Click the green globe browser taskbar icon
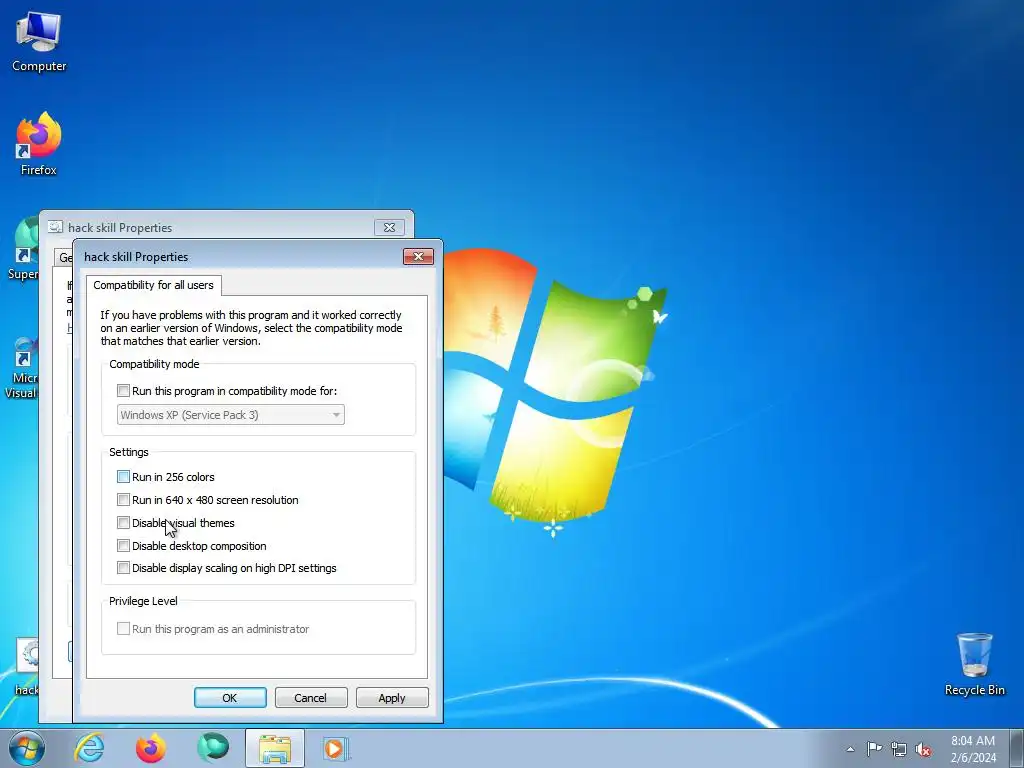The width and height of the screenshot is (1024, 768). pyautogui.click(x=213, y=748)
